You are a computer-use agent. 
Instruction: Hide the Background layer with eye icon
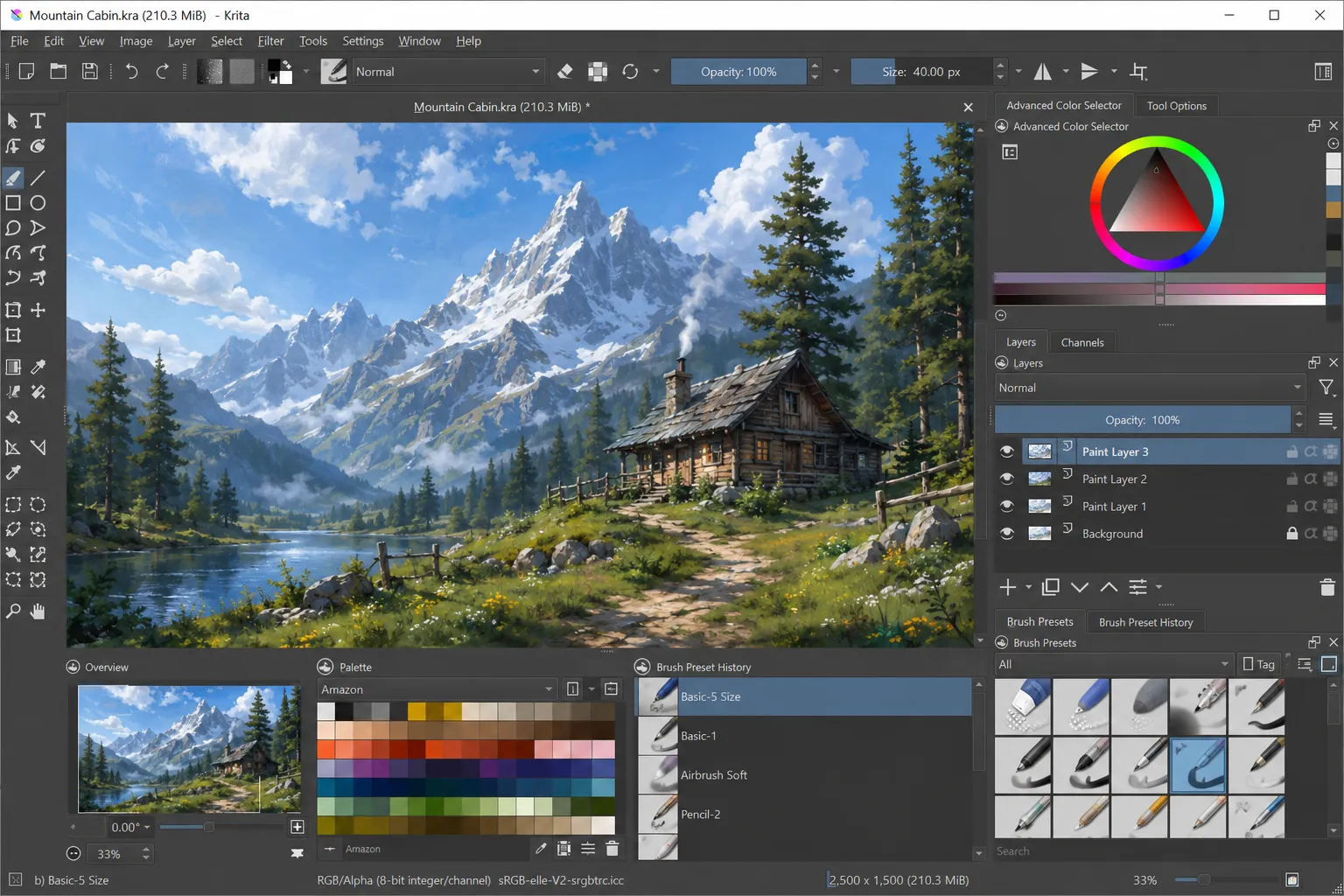coord(1007,534)
